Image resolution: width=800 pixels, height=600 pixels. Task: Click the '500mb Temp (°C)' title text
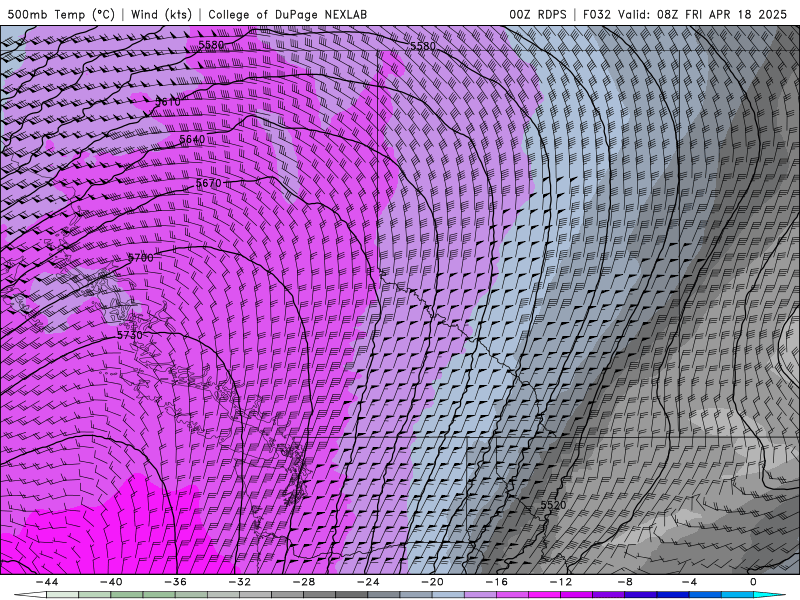(61, 14)
